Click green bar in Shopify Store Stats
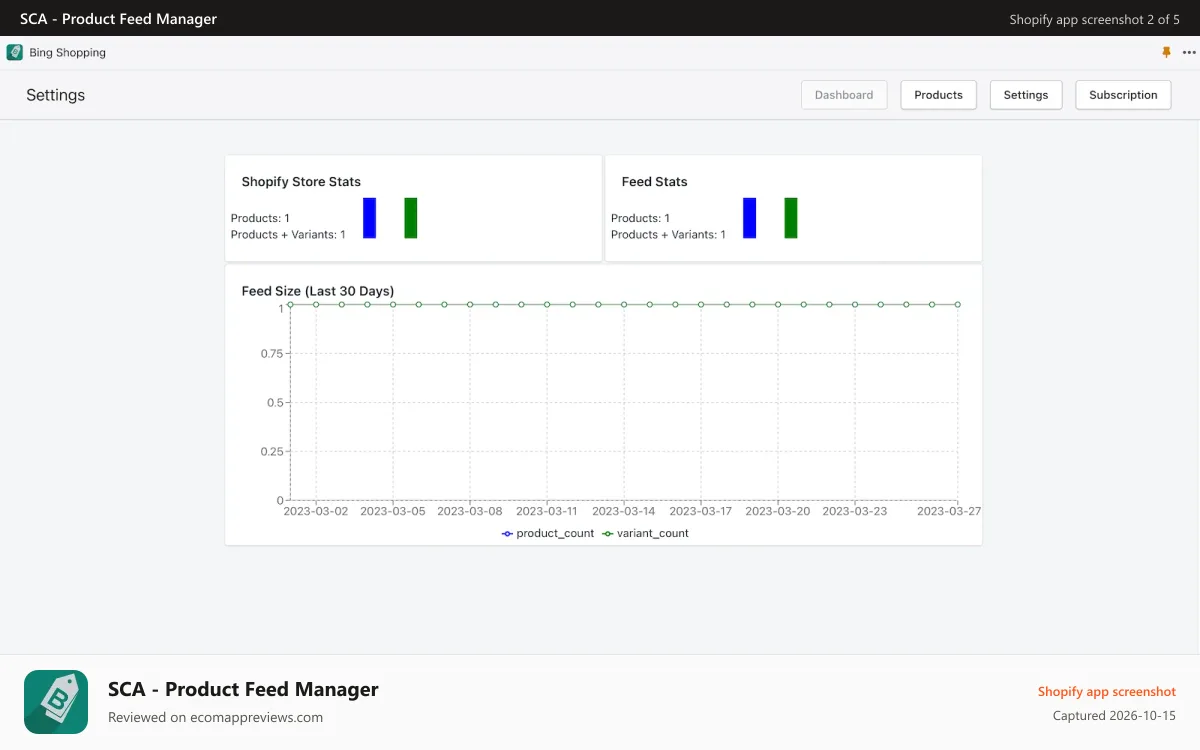 [x=411, y=218]
